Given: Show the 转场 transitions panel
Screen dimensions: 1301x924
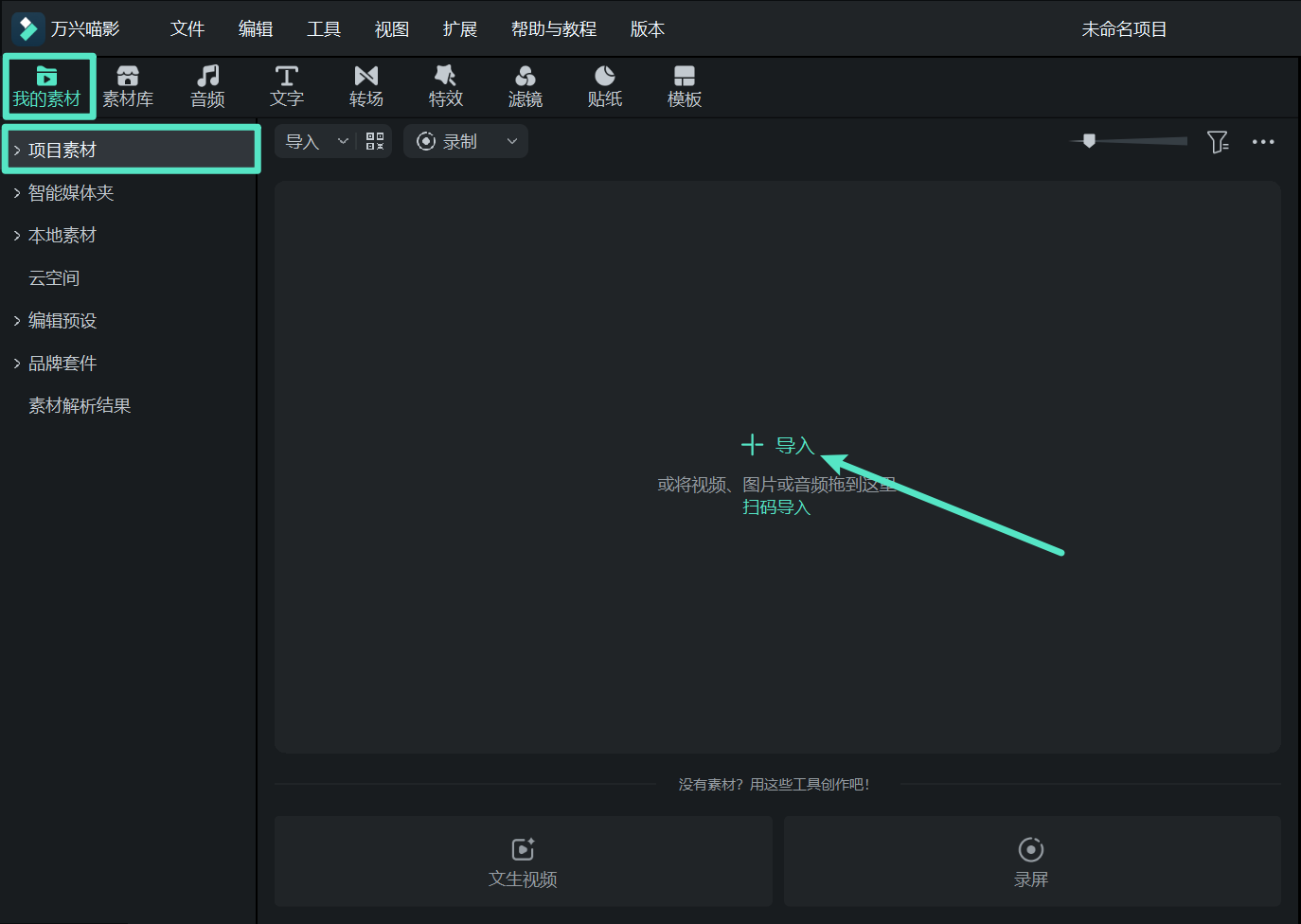Looking at the screenshot, I should pos(366,86).
